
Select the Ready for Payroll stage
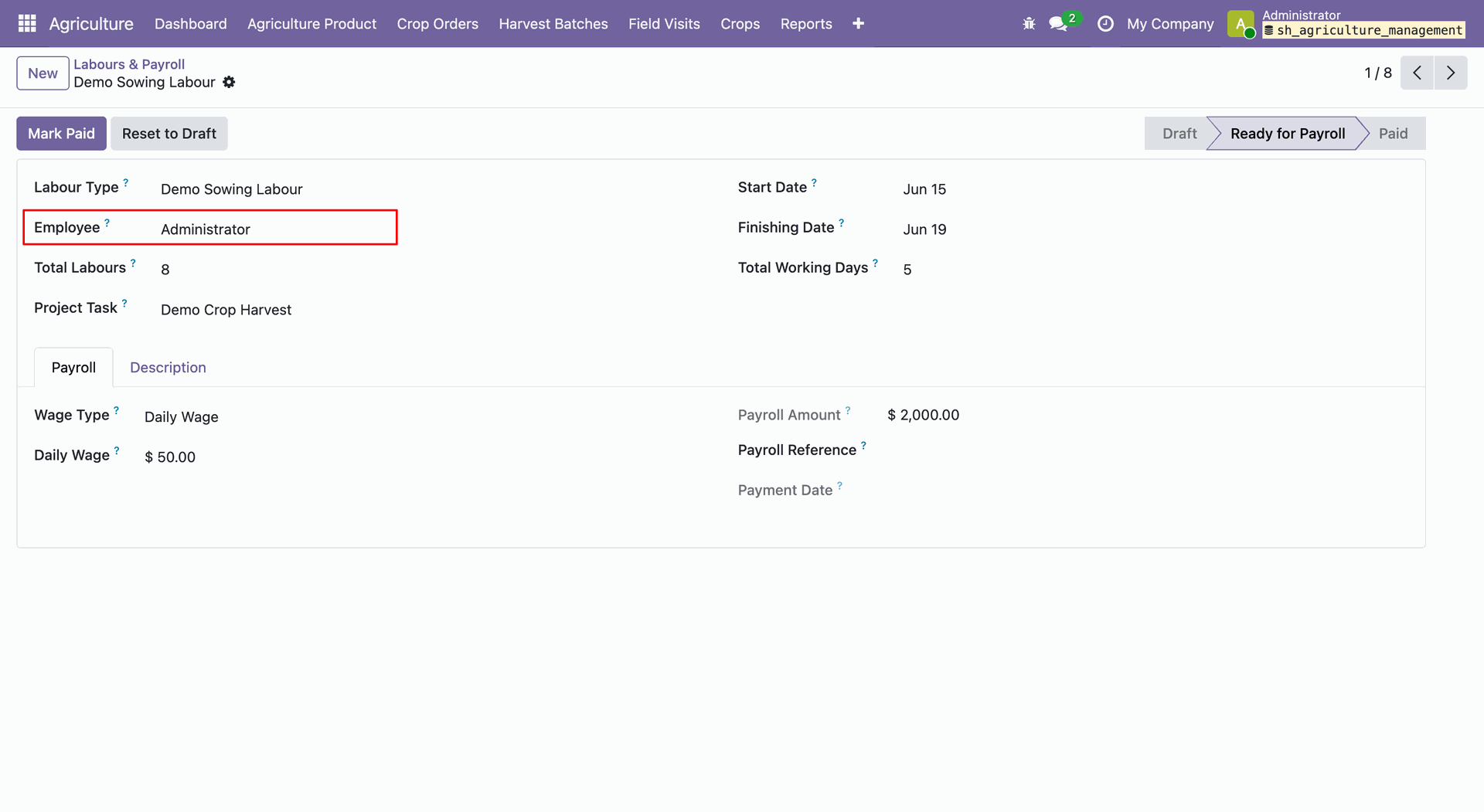tap(1287, 134)
